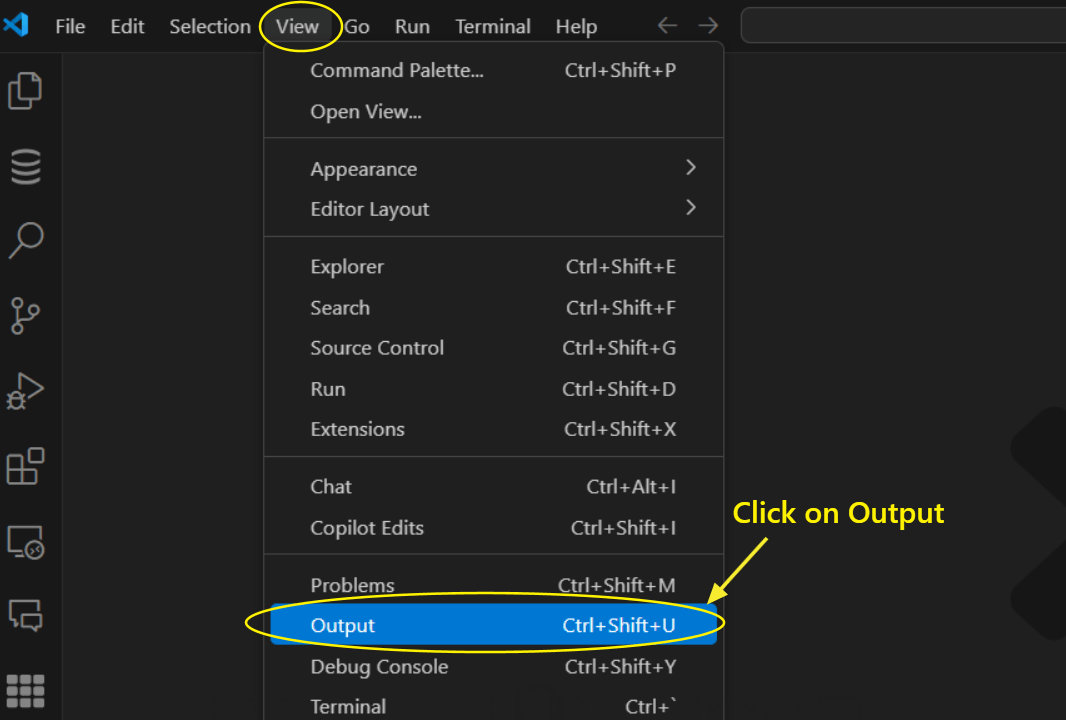Open the Terminal menu in menu bar
The image size is (1066, 720).
coord(493,27)
